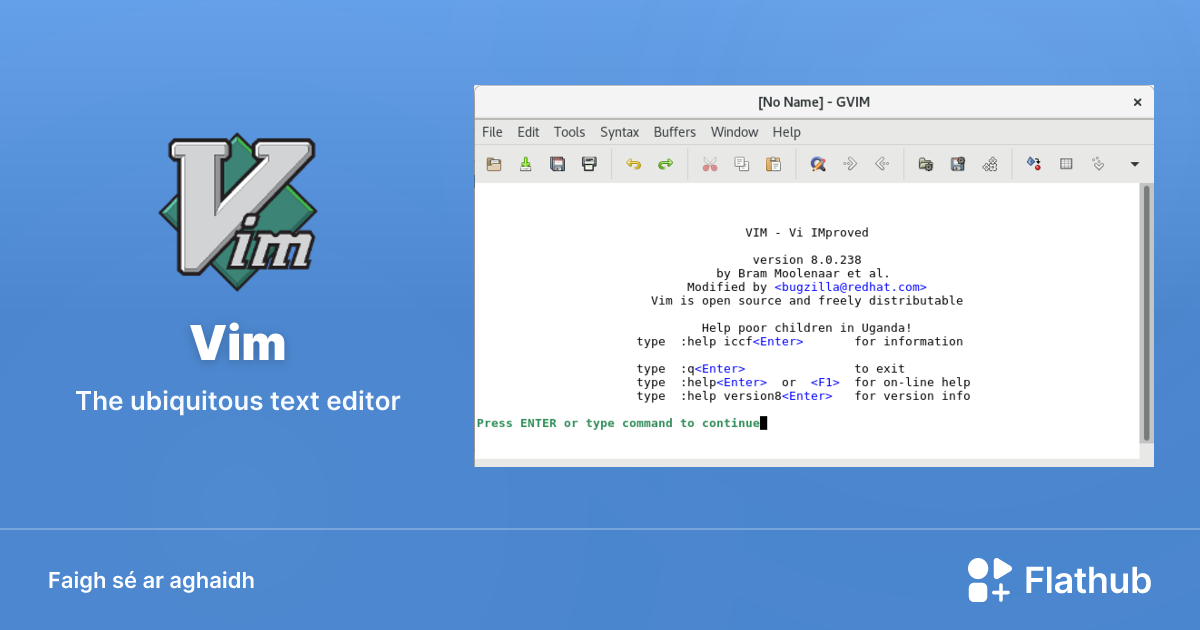Click the Load Session folder icon
The image size is (1200, 630).
[x=925, y=163]
